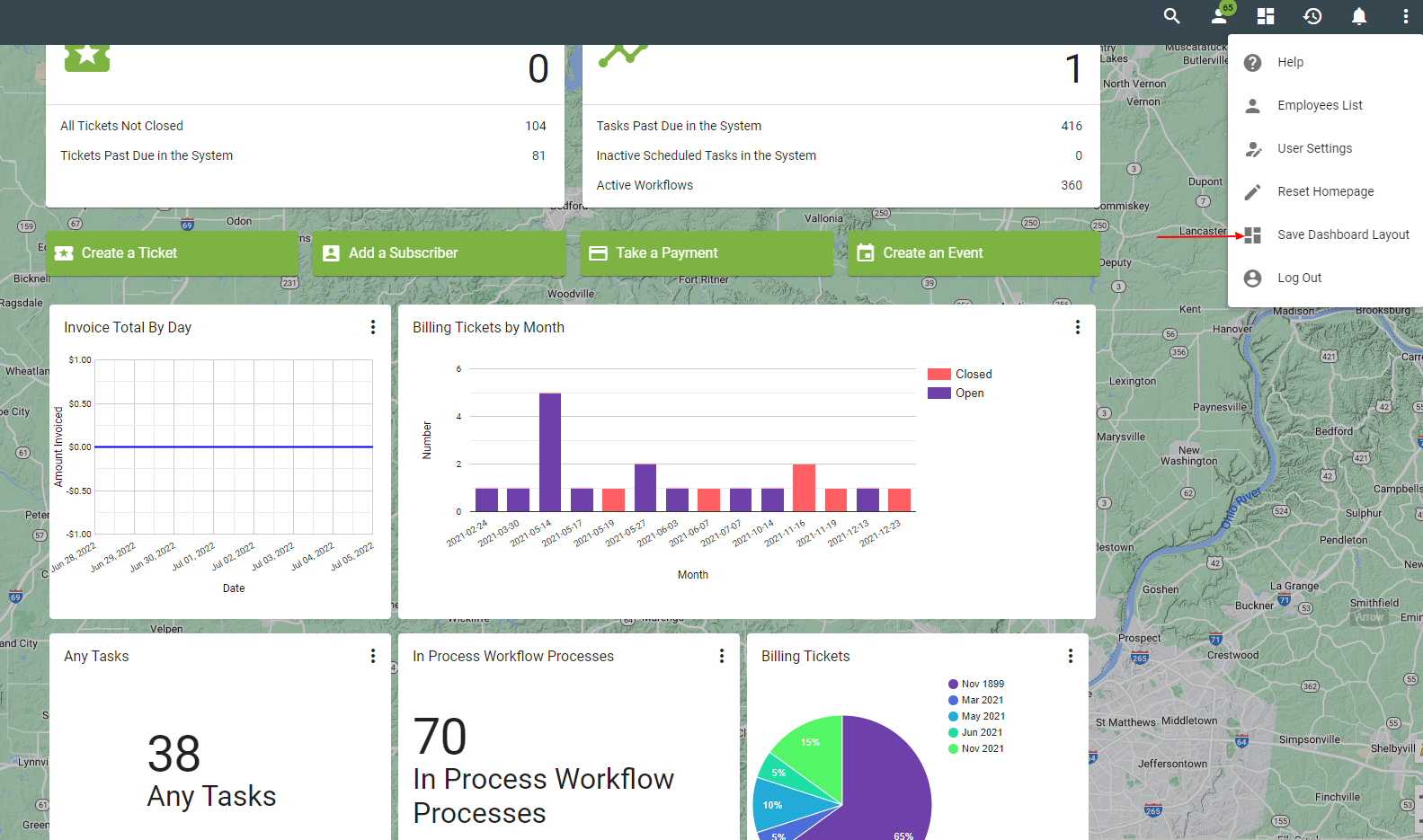Viewport: 1423px width, 840px height.
Task: Open User Settings menu item
Action: click(x=1325, y=148)
